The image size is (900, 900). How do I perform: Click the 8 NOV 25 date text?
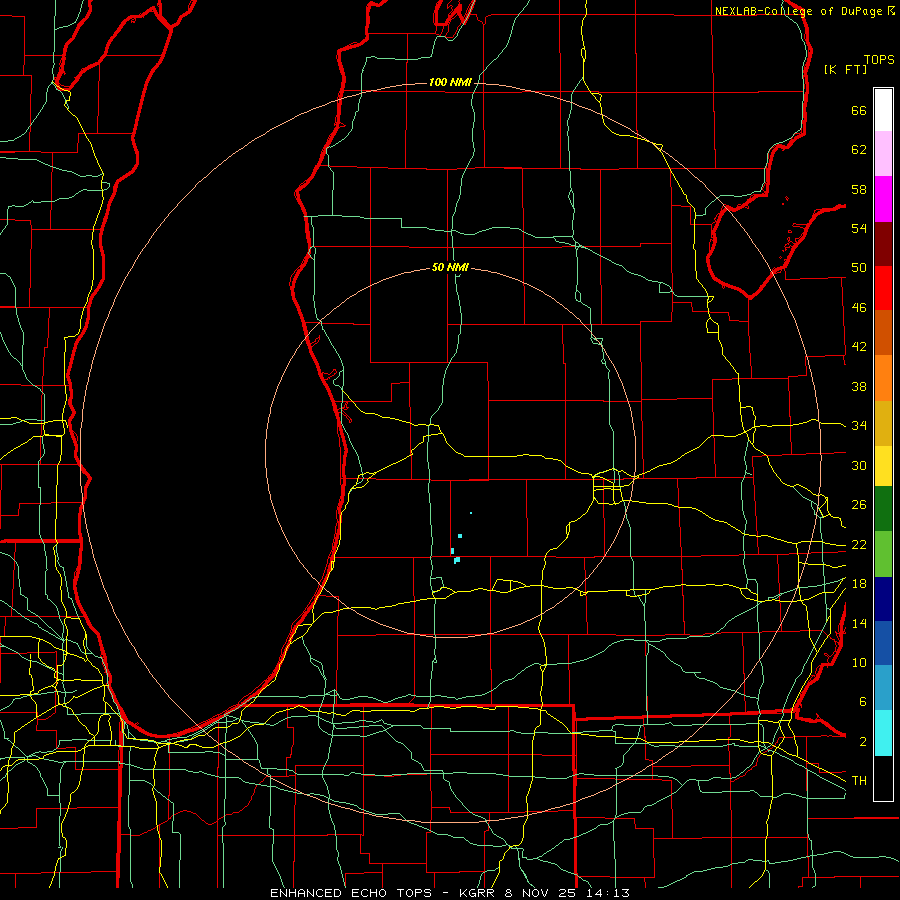point(542,893)
